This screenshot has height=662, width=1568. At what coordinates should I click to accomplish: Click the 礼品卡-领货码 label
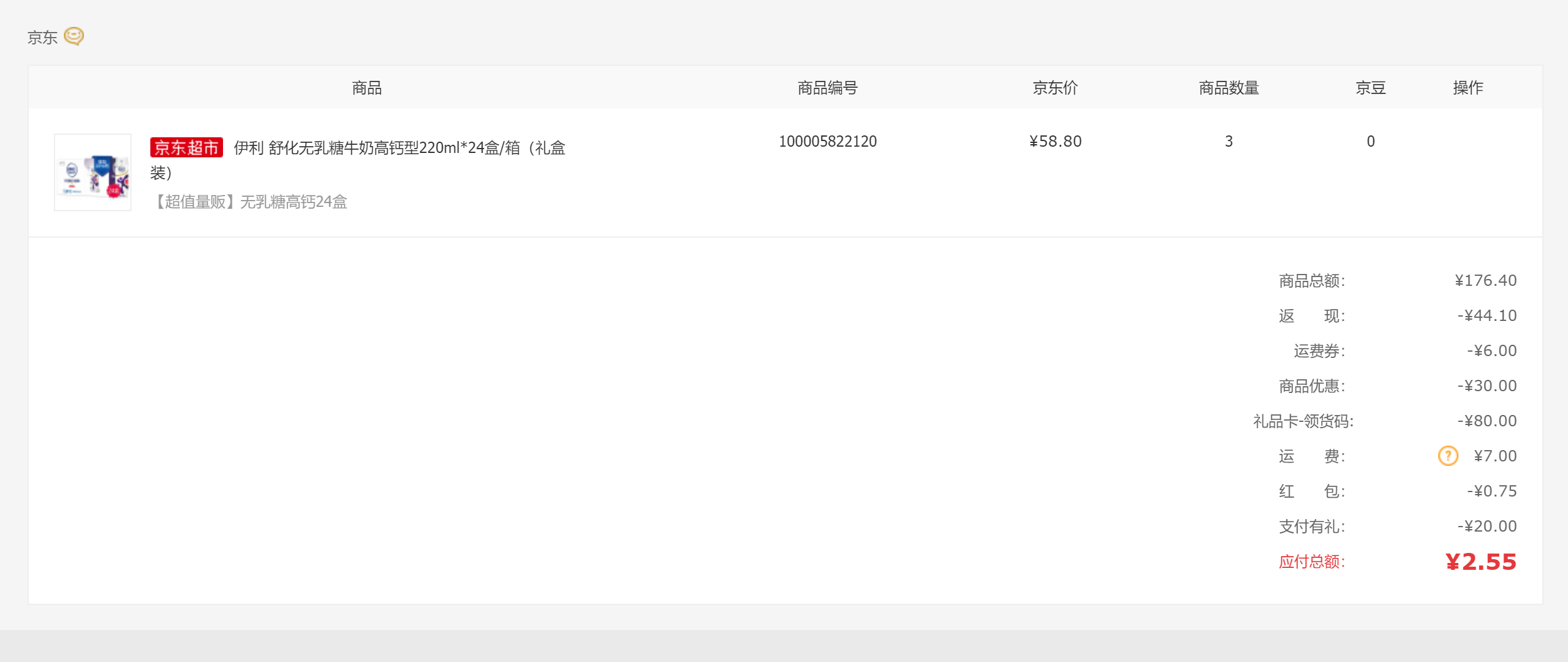coord(1303,421)
